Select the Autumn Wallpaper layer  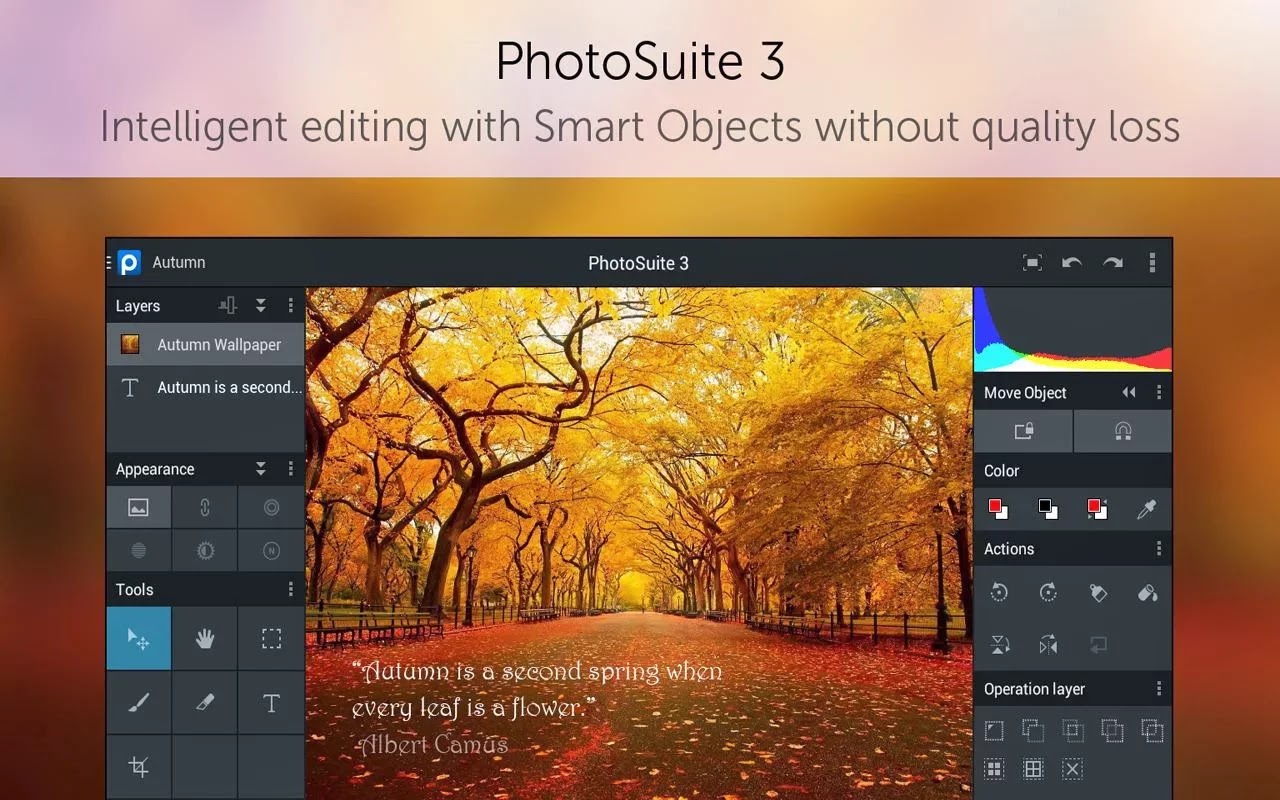[x=205, y=344]
